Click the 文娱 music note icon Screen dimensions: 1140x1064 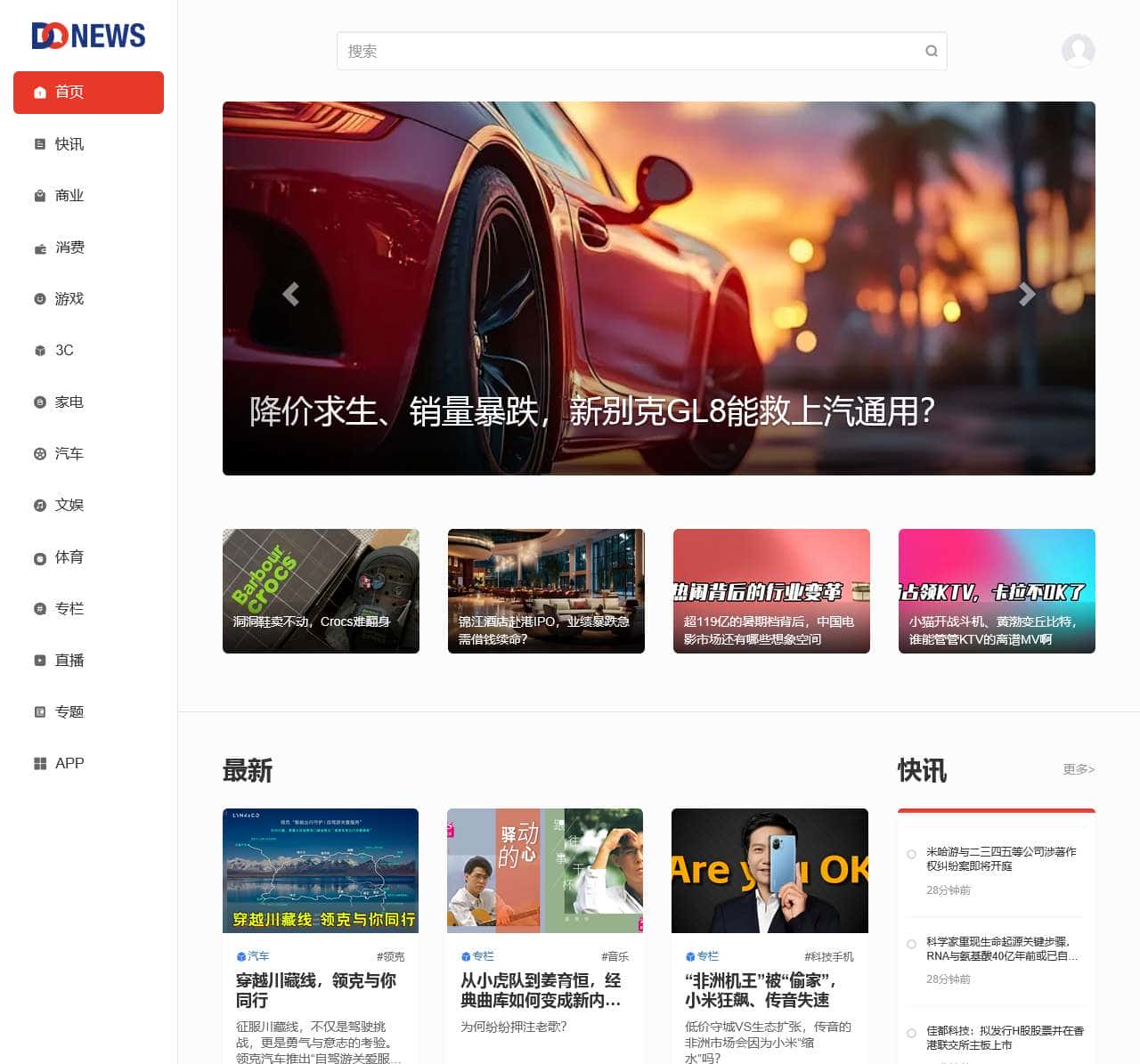coord(40,506)
